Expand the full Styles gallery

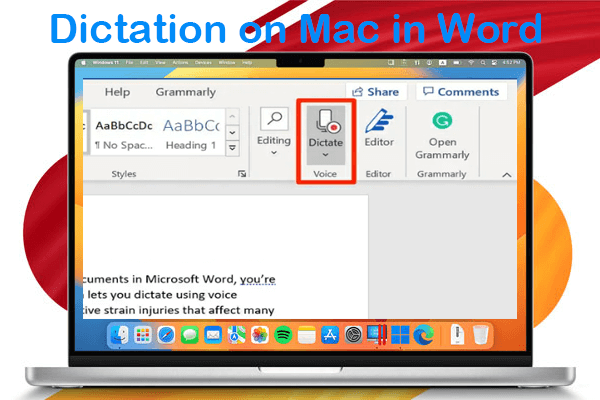coord(232,148)
